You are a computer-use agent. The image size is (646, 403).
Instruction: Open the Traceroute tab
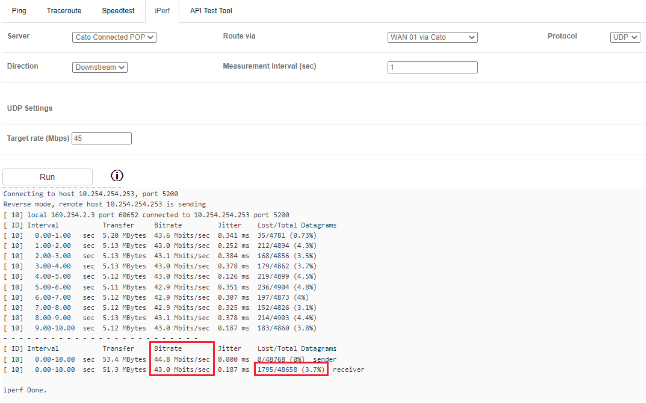[x=66, y=8]
